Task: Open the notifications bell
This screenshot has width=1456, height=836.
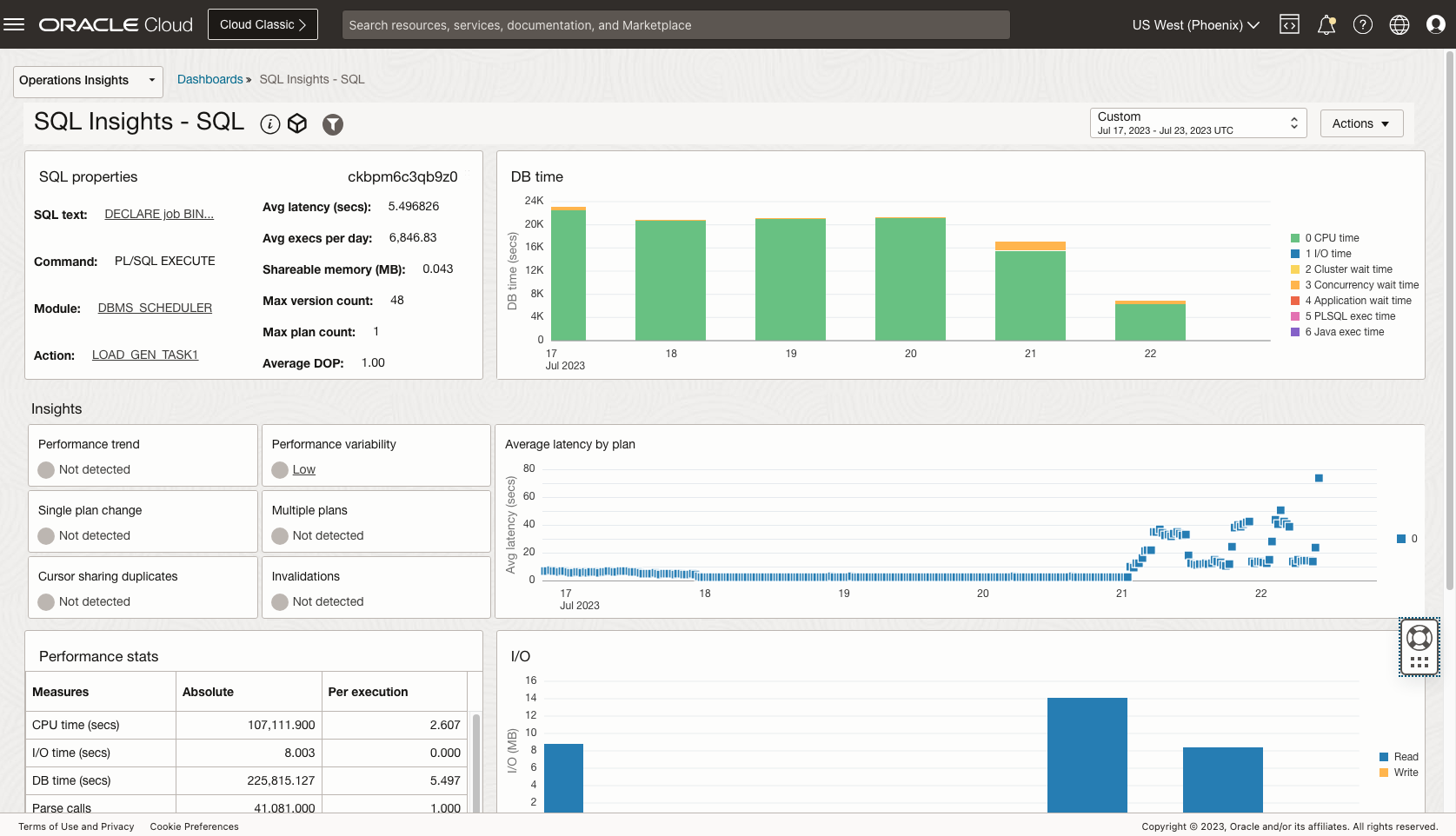Action: (x=1326, y=25)
